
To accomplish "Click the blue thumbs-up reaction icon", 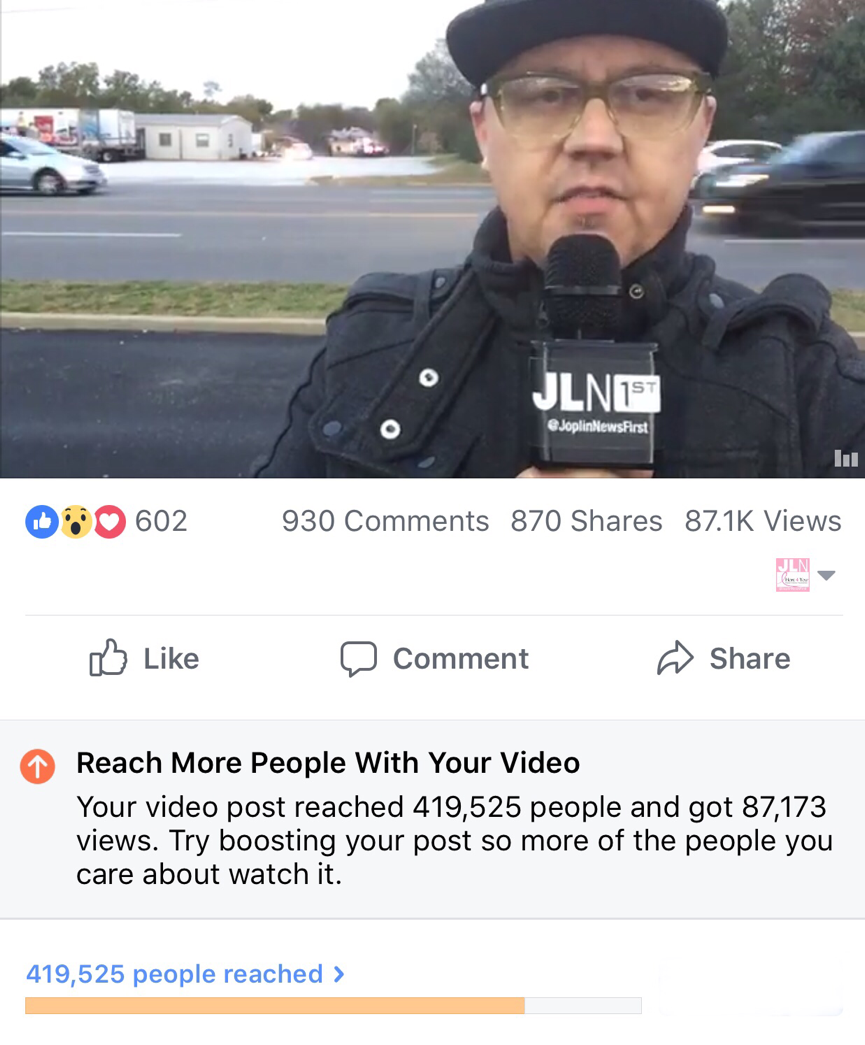I will pyautogui.click(x=41, y=521).
